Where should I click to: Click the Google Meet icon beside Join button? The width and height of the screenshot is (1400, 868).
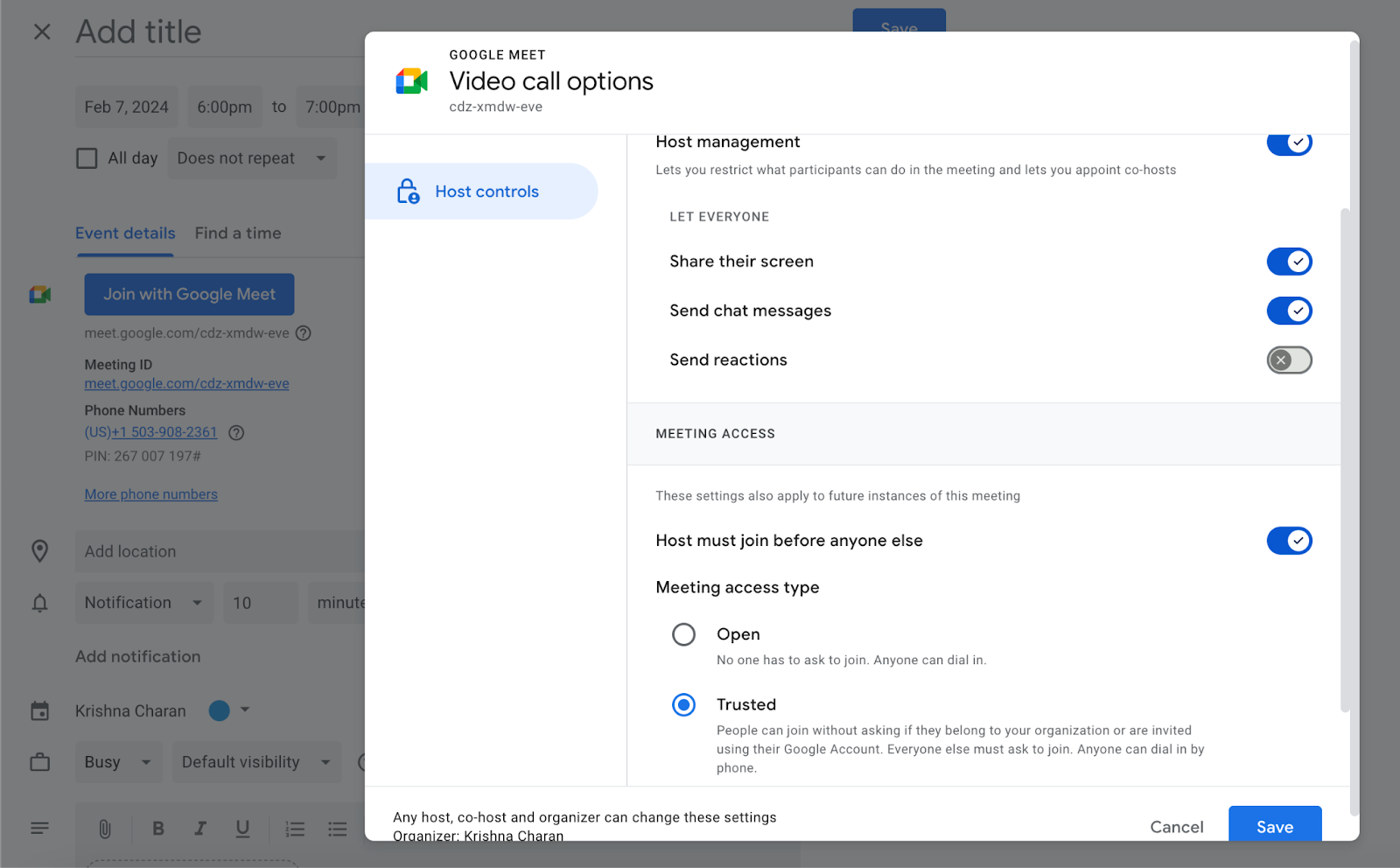(x=40, y=295)
